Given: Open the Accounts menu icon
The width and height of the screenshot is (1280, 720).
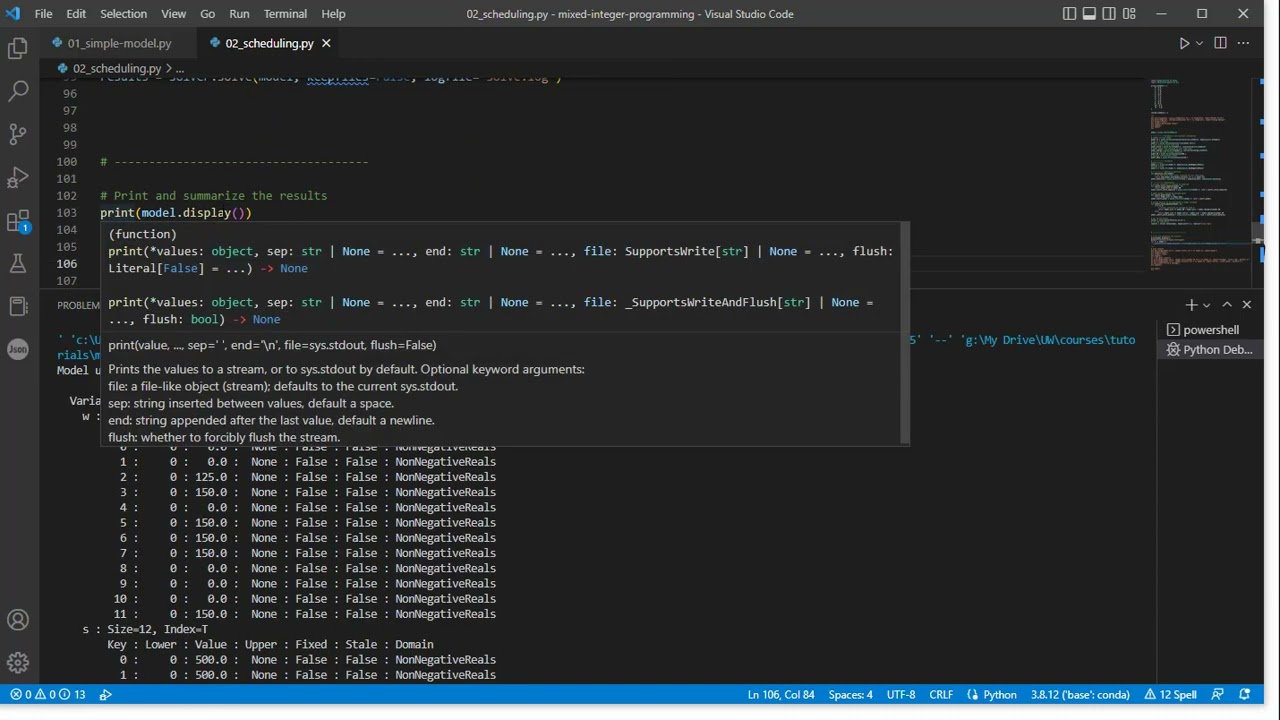Looking at the screenshot, I should click(18, 620).
